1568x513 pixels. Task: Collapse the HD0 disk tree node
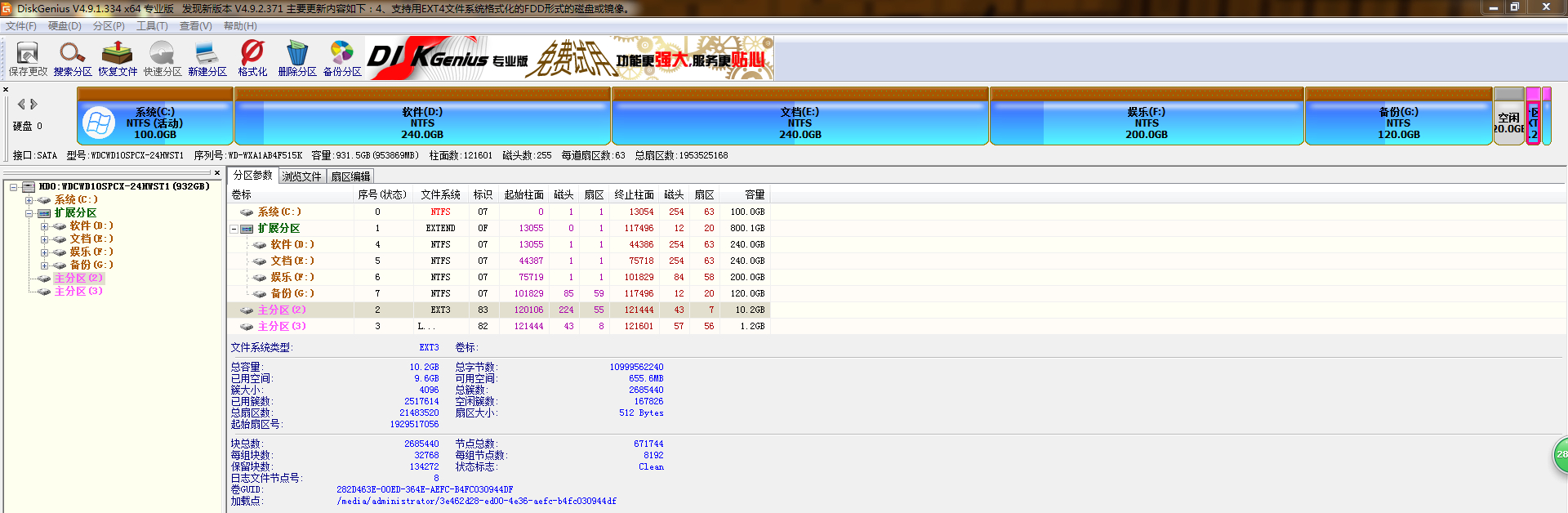click(14, 187)
